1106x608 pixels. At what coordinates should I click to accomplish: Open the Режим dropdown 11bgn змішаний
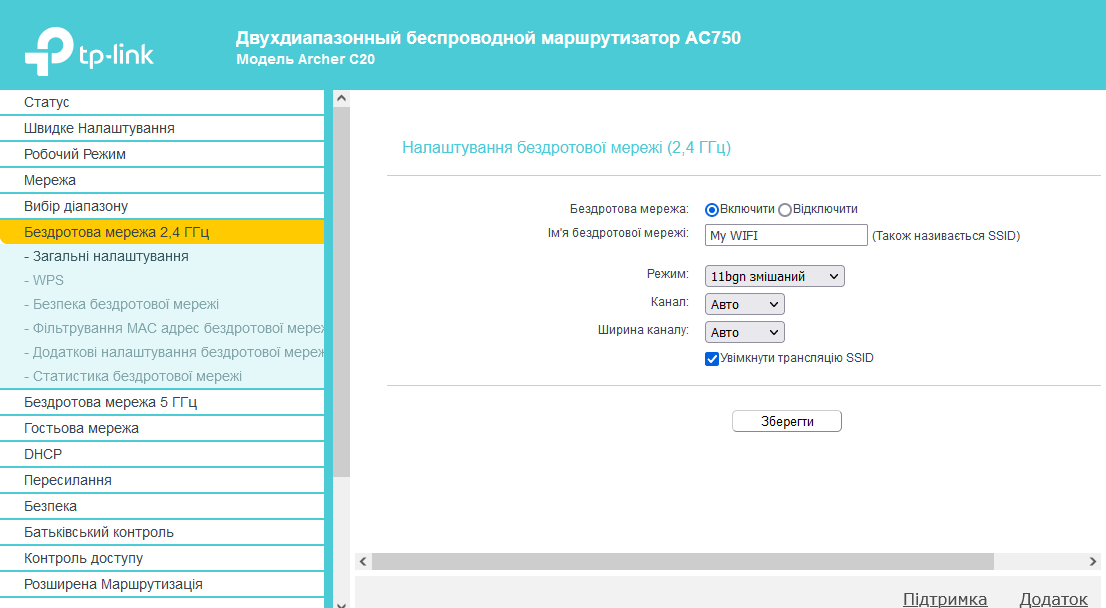coord(774,276)
